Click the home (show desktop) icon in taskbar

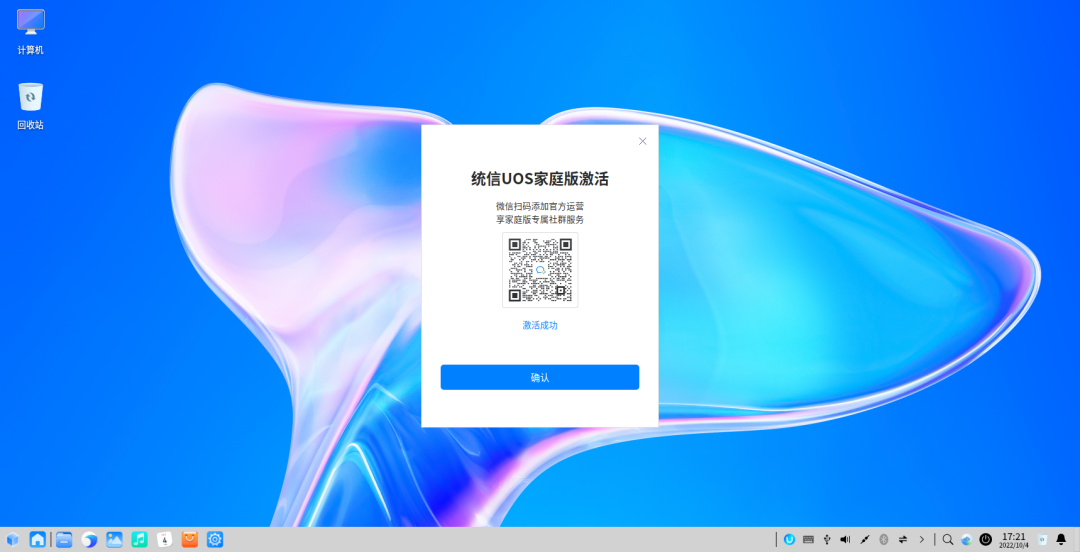[37, 540]
